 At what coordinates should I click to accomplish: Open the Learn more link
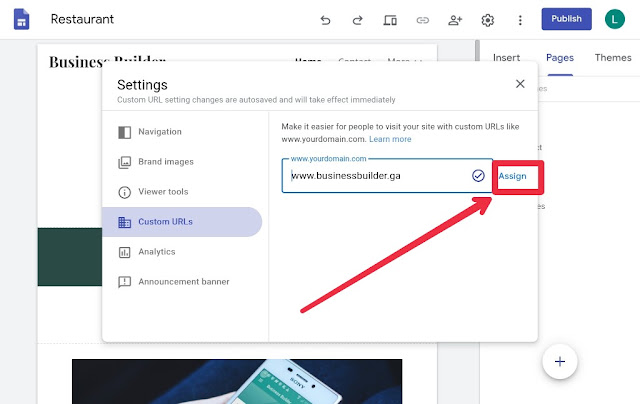click(x=390, y=139)
